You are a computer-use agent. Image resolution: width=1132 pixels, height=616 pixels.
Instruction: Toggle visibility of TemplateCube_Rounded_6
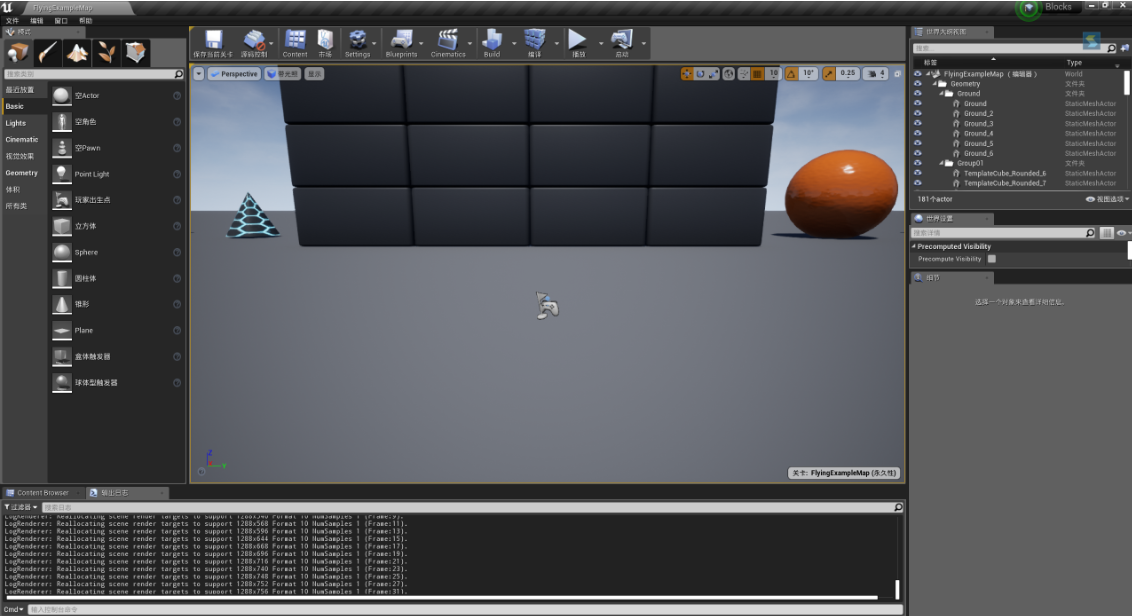coord(917,174)
